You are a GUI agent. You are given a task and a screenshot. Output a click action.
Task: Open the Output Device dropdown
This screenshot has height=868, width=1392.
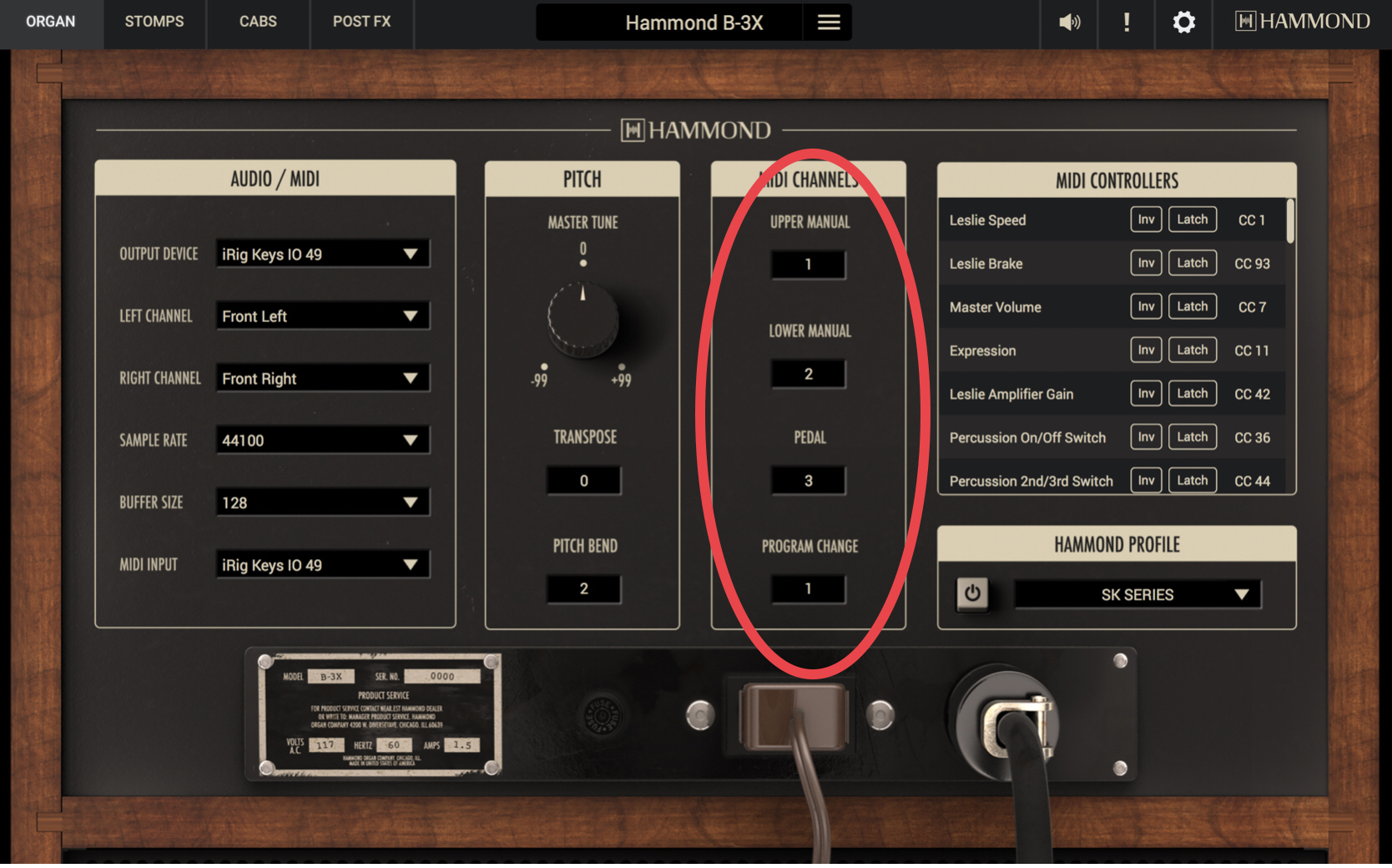323,254
